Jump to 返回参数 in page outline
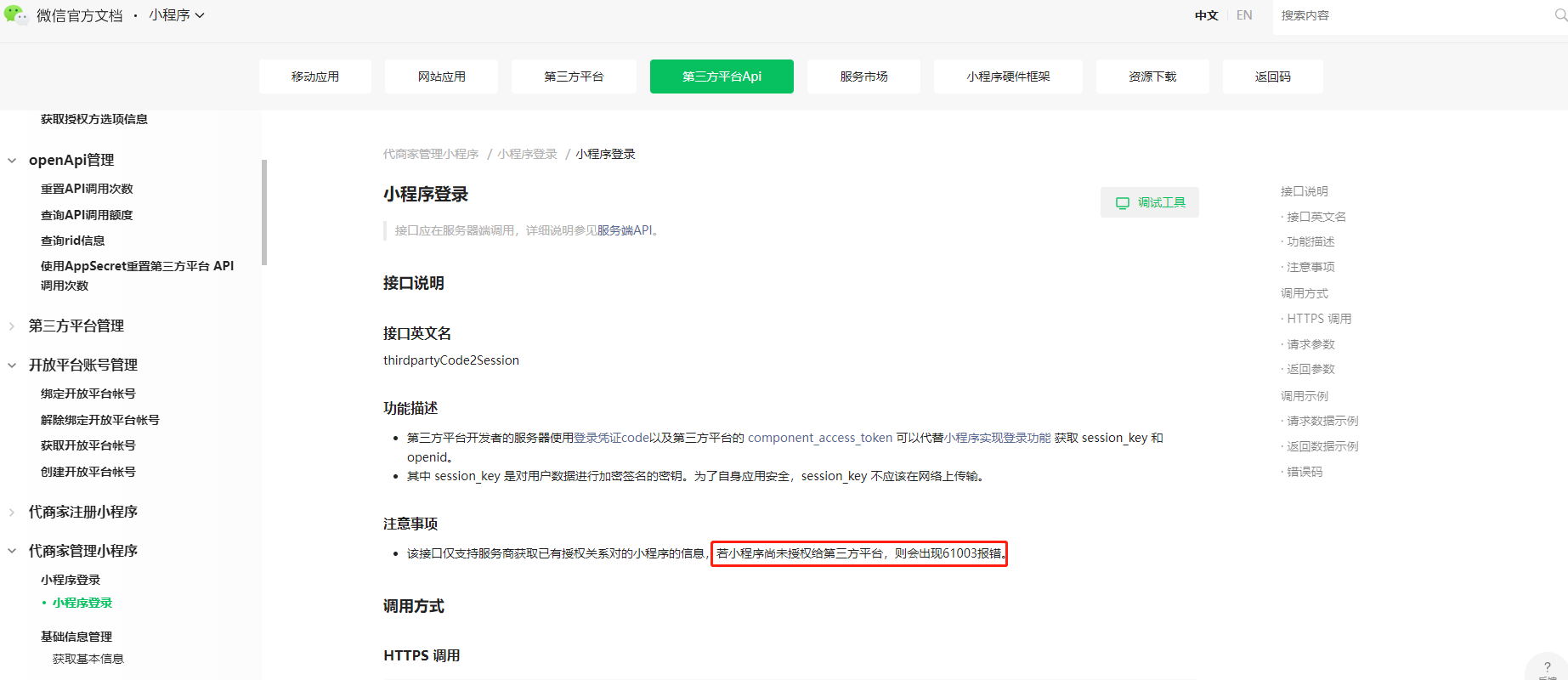 coord(1310,369)
